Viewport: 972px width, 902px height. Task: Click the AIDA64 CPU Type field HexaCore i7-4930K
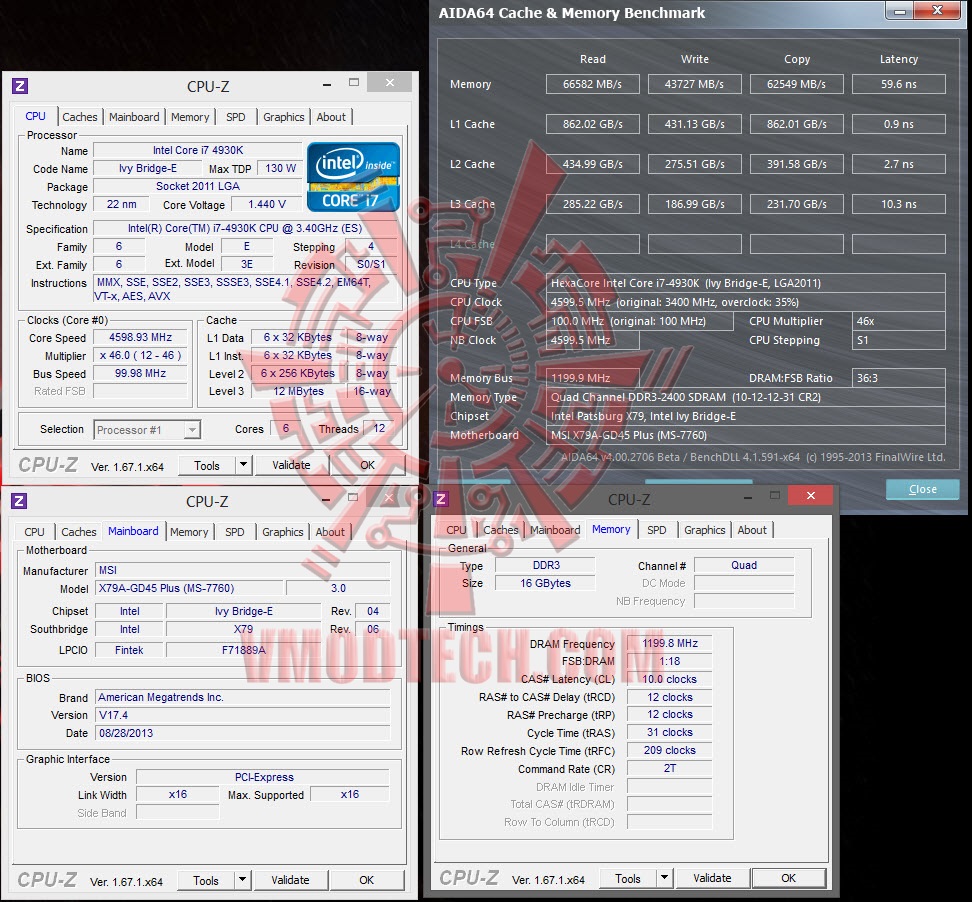click(746, 283)
